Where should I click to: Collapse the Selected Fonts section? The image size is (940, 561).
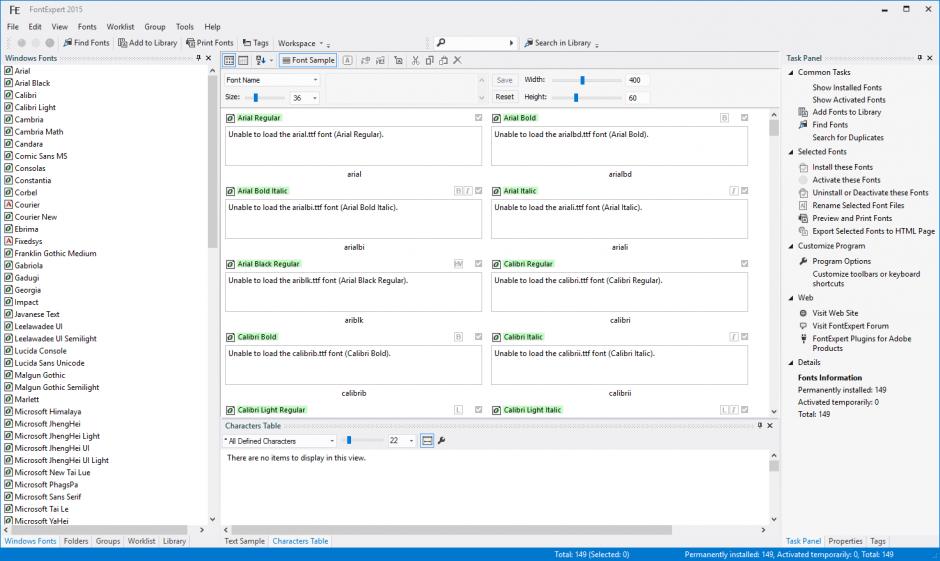(x=791, y=152)
